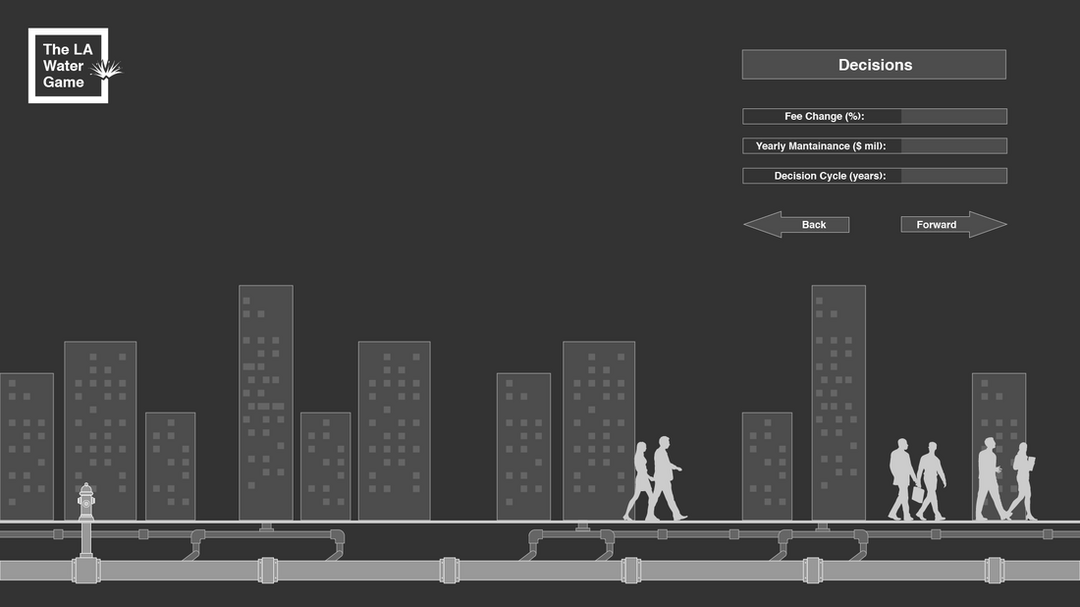Select the Fee Change (%) input field

coord(953,117)
